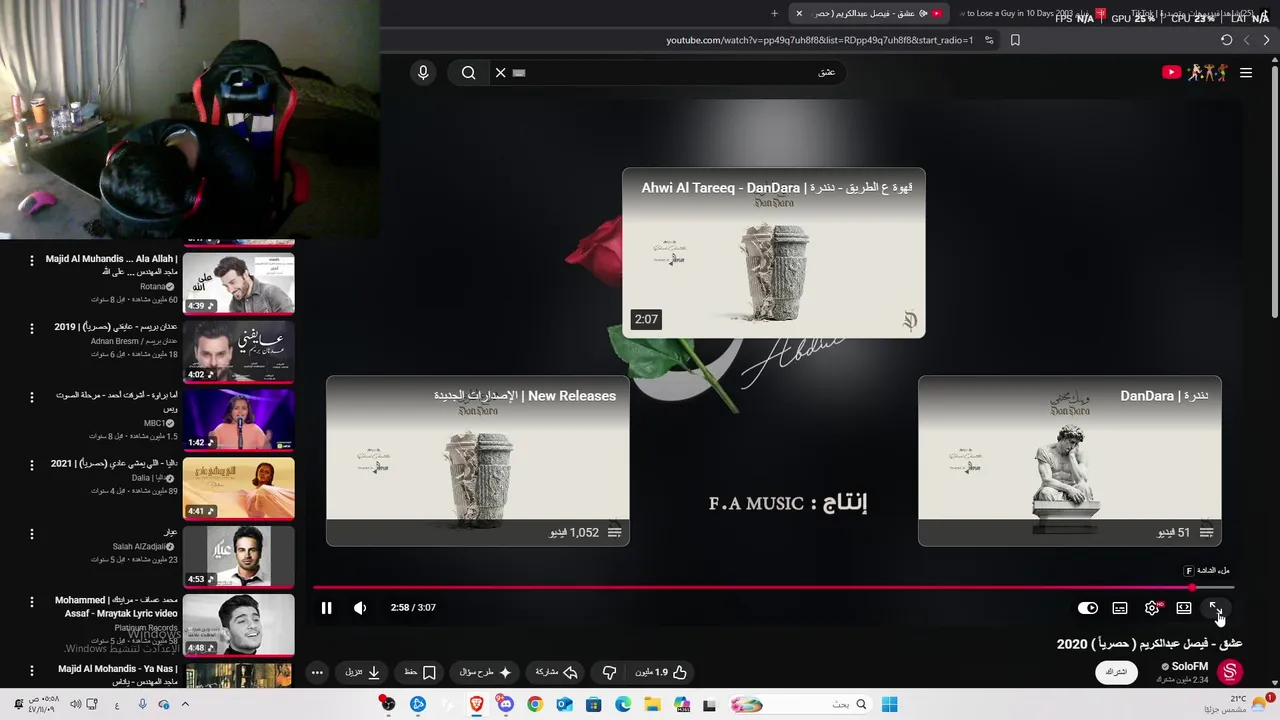Open options for Mohammed Assaf Mraytak video
The image size is (1280, 720).
click(x=31, y=601)
